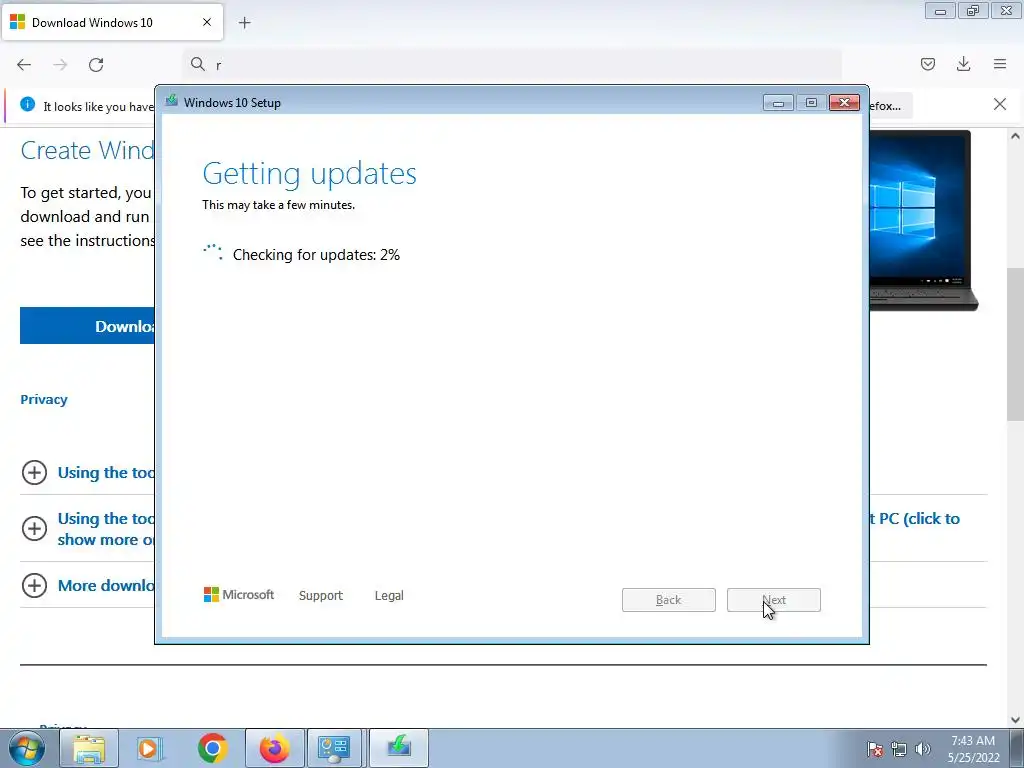Minimize the Firefox window
Image resolution: width=1024 pixels, height=768 pixels.
point(940,11)
